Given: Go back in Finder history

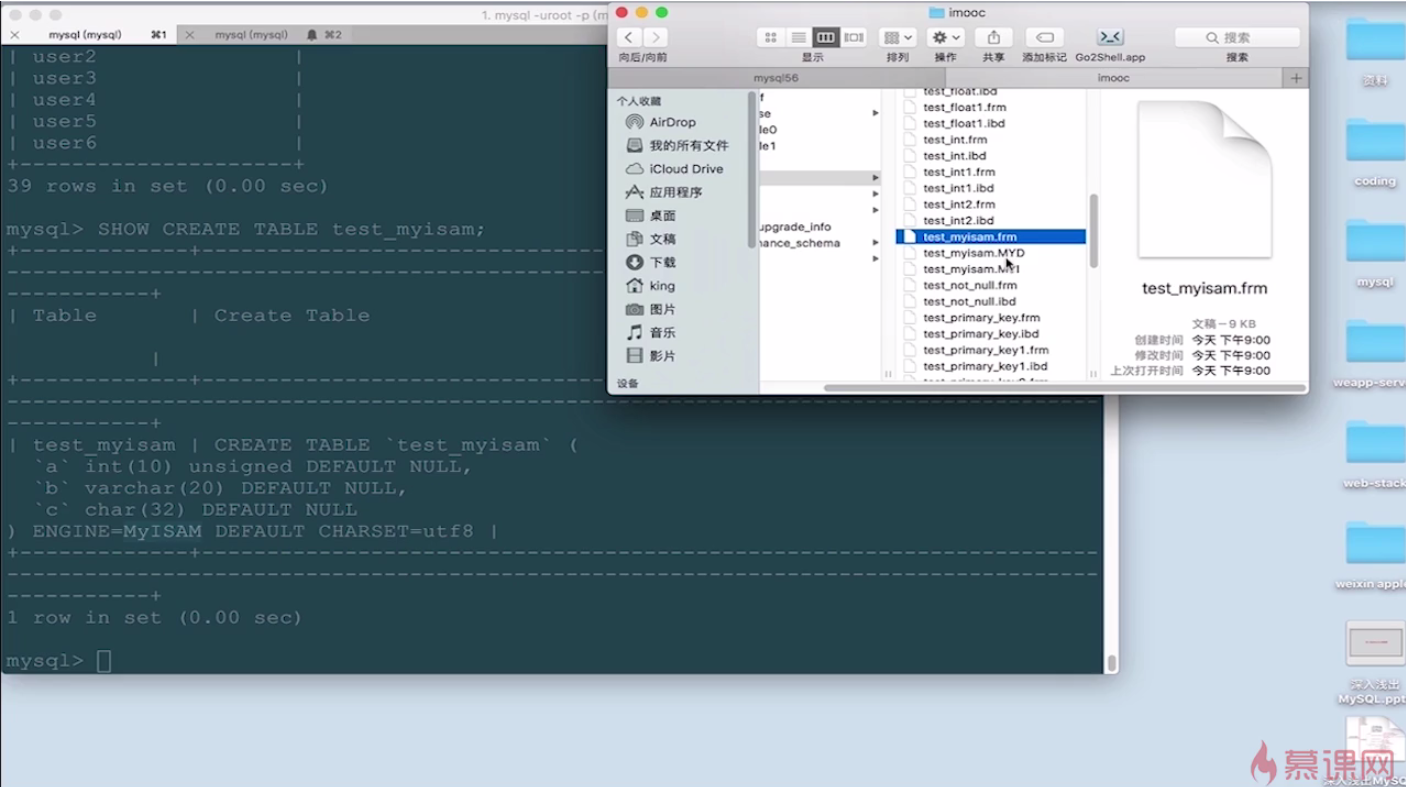Looking at the screenshot, I should (628, 37).
